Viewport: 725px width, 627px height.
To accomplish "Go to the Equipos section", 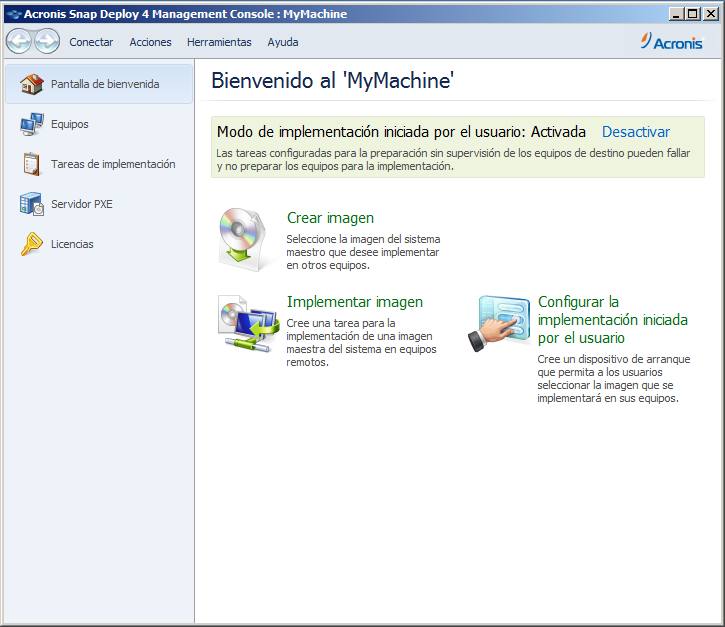I will click(99, 124).
